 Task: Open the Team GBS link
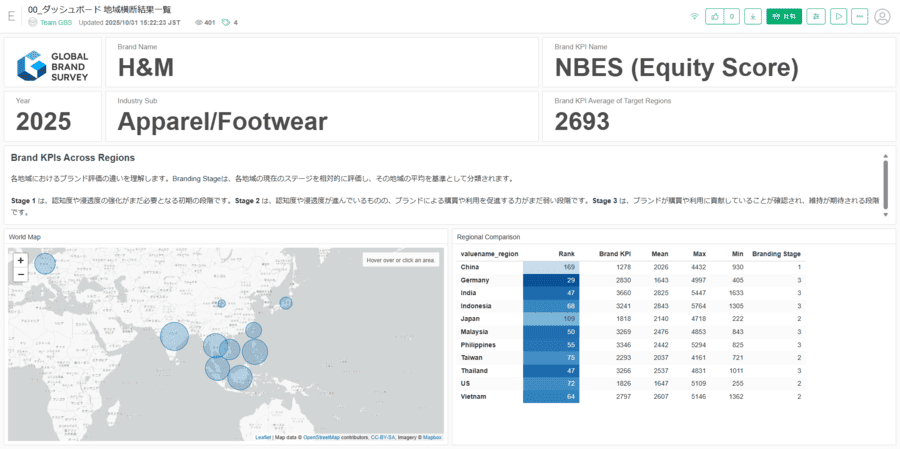click(56, 22)
